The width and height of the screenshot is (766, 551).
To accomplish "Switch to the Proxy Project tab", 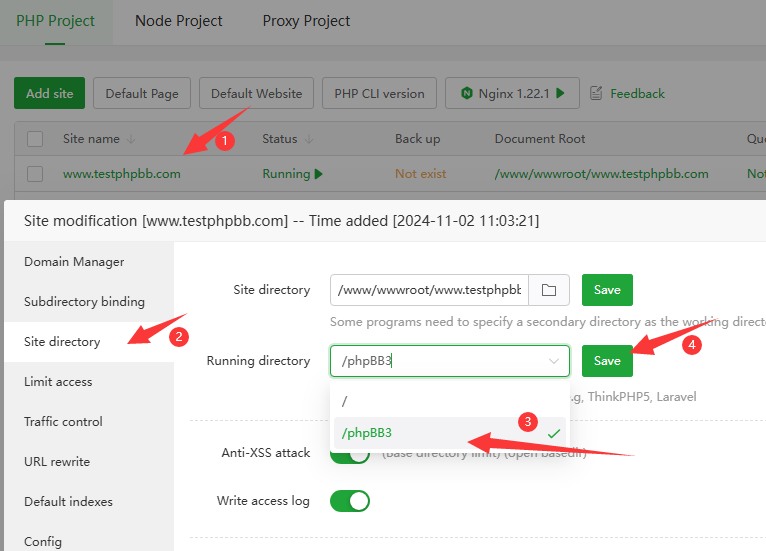I will [306, 21].
